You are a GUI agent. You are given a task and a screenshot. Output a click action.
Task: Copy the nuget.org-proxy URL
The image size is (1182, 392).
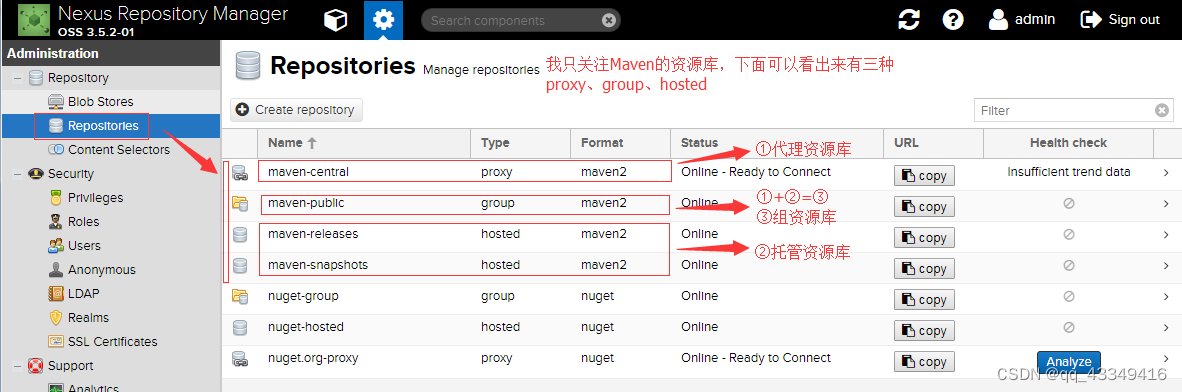pos(924,361)
